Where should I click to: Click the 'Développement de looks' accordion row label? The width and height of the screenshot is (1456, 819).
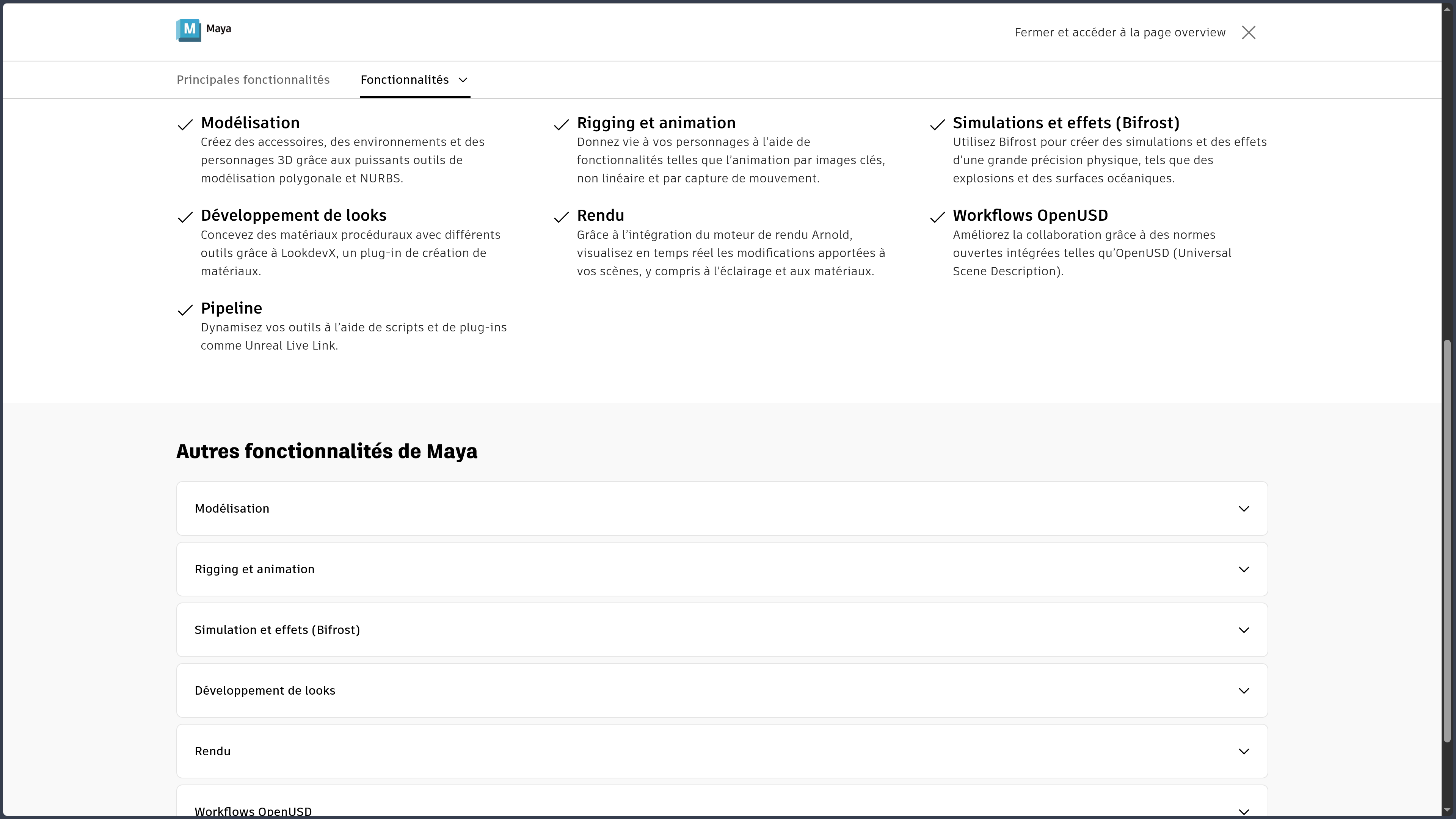pyautogui.click(x=265, y=691)
